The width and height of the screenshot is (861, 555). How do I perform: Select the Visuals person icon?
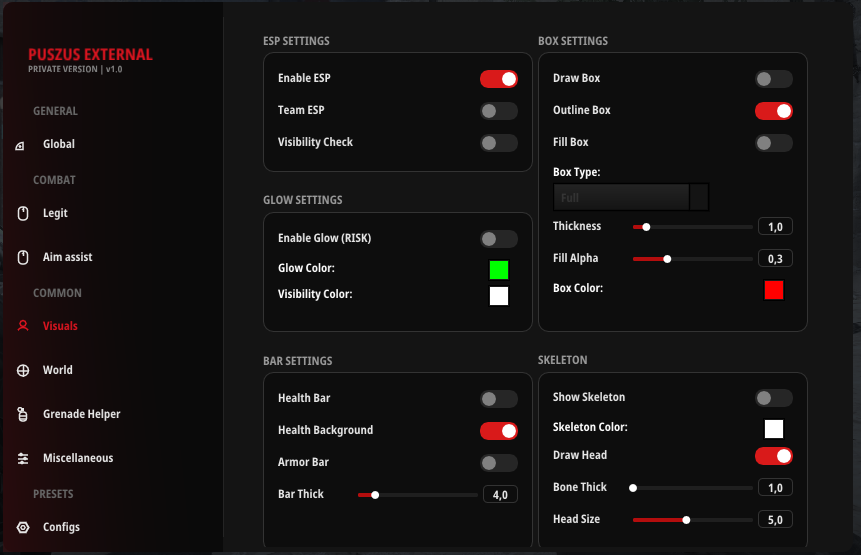[23, 326]
